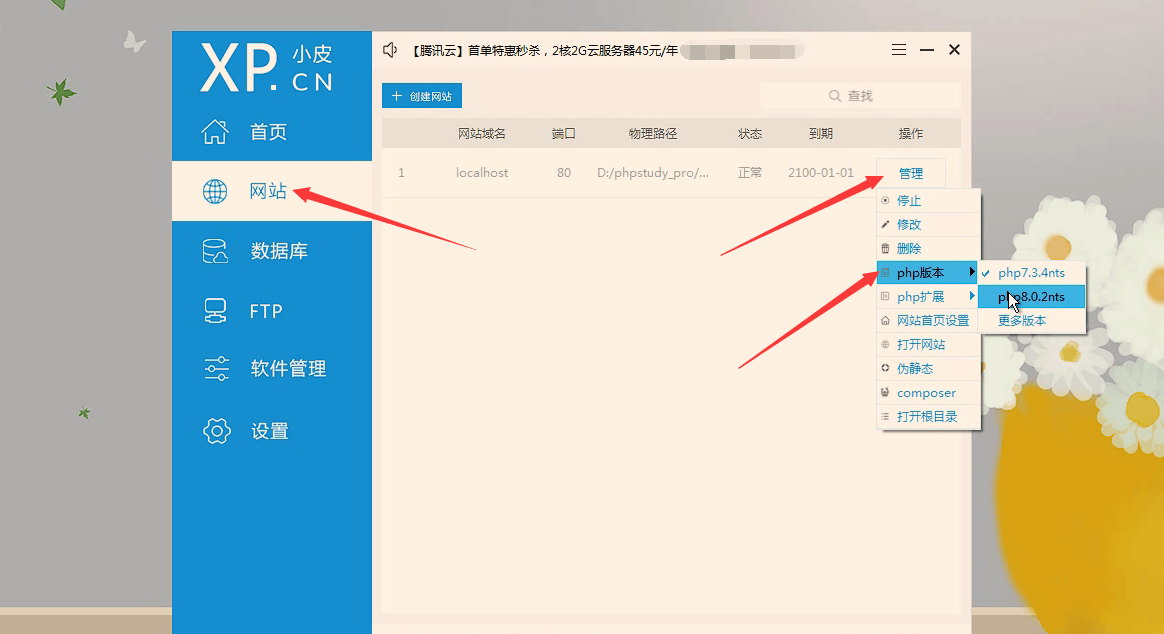
Task: Expand the php版本 submenu
Action: tap(929, 272)
